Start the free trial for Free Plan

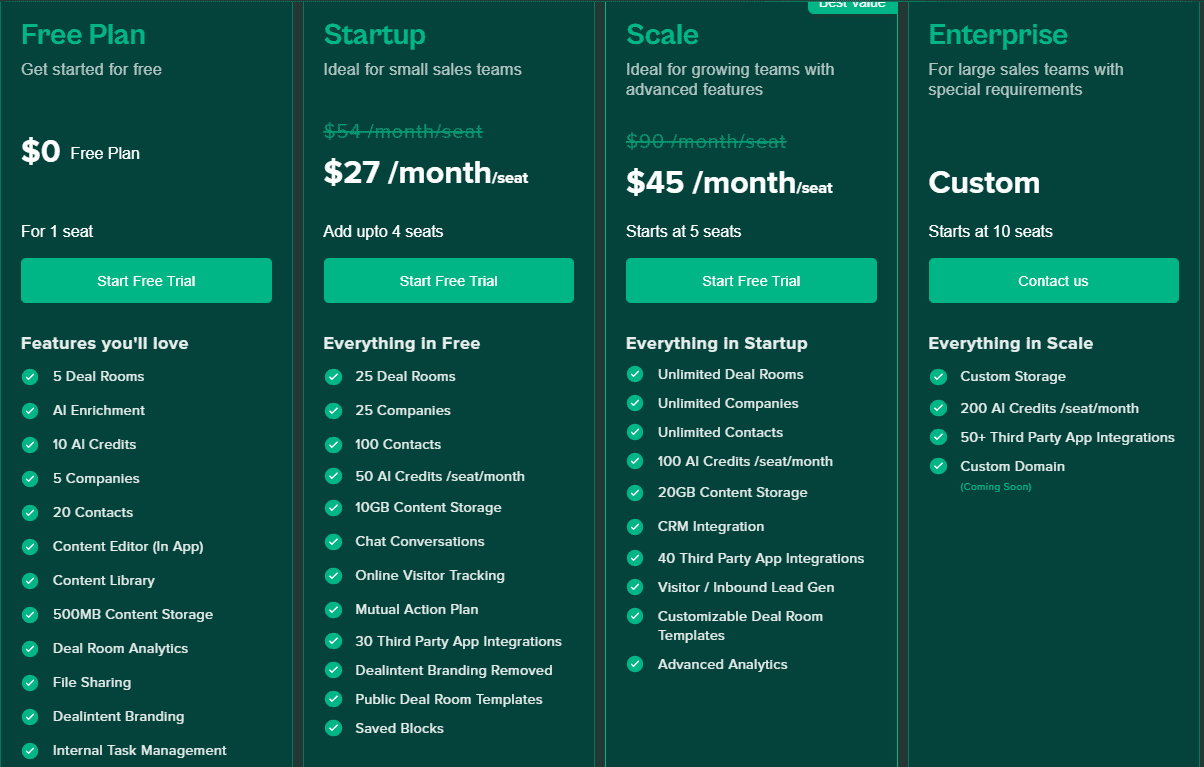[x=146, y=280]
